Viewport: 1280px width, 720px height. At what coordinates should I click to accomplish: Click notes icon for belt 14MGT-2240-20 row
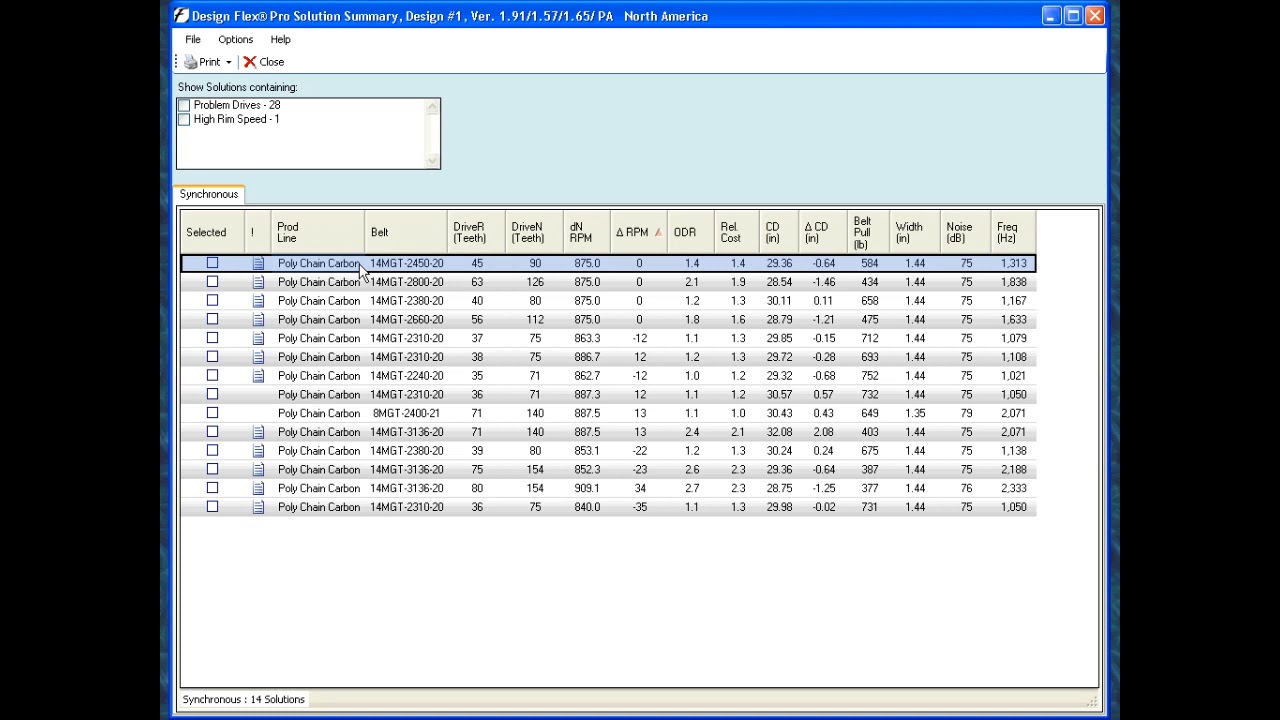[258, 376]
